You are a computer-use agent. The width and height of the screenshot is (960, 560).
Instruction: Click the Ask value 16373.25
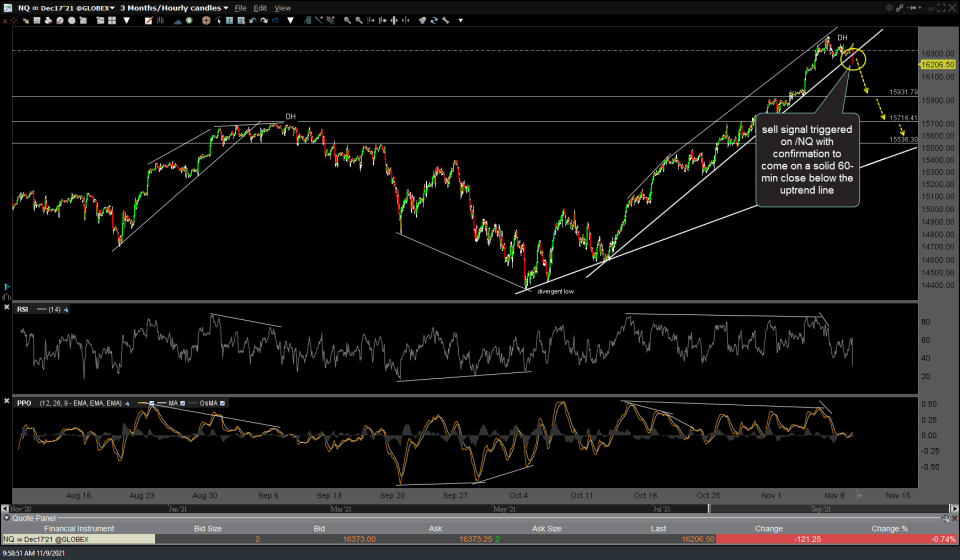pos(476,539)
